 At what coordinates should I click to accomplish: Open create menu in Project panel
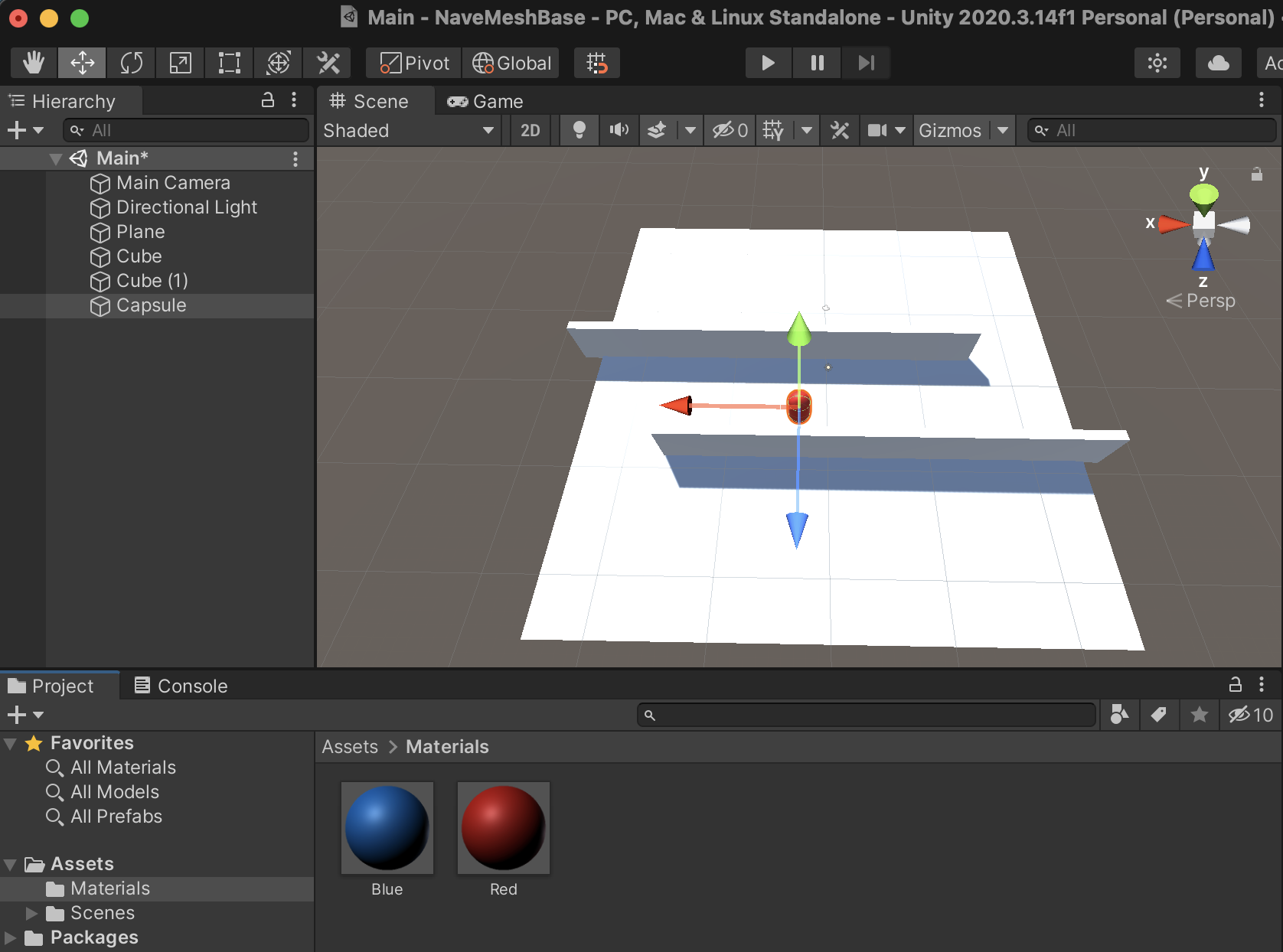25,715
